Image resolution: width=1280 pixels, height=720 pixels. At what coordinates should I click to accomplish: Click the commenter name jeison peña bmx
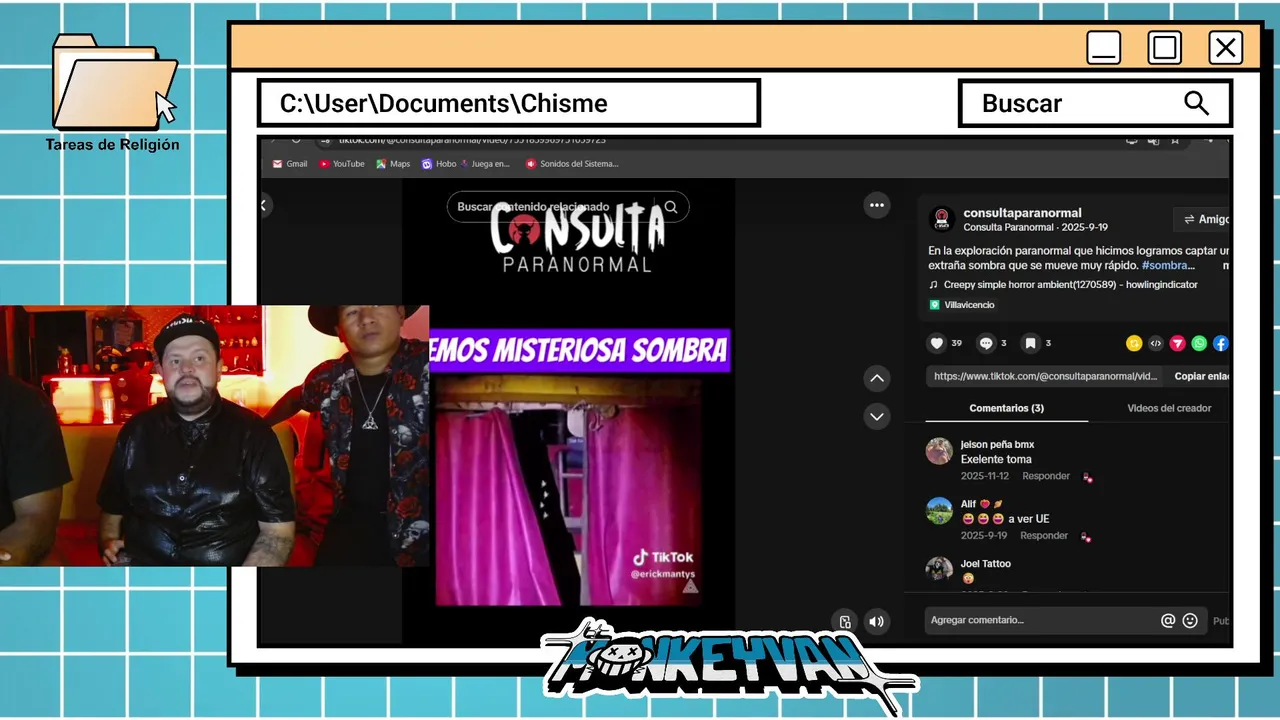(997, 444)
